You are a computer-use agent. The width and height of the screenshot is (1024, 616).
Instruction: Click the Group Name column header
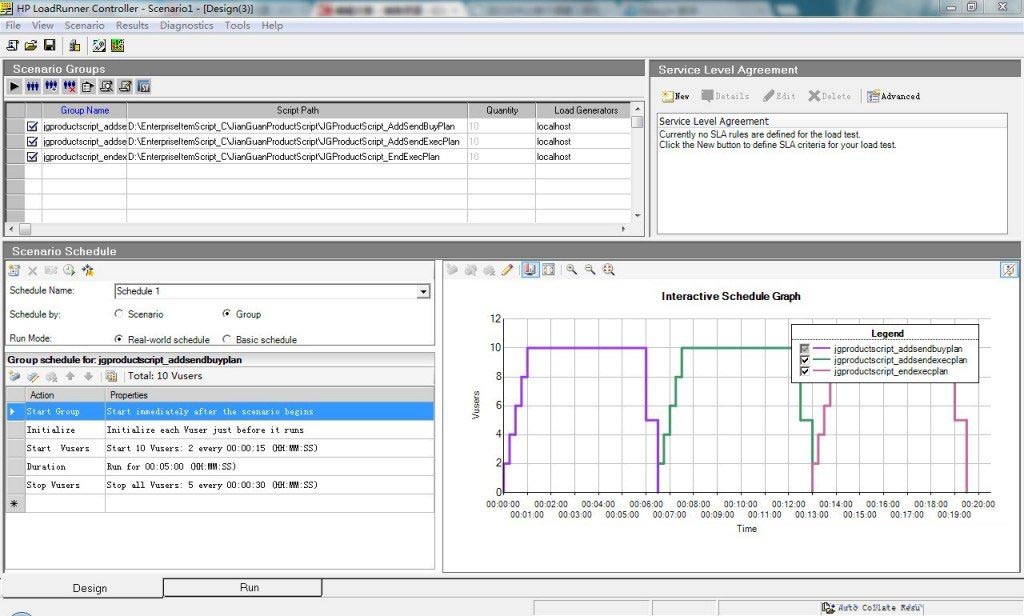tap(84, 110)
